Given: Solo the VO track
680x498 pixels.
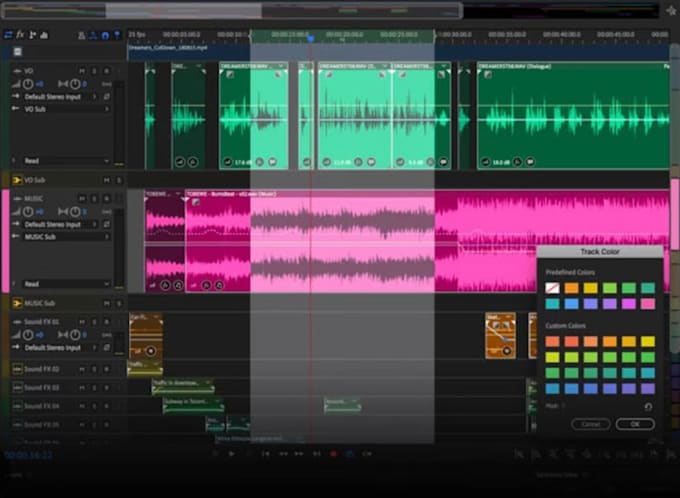Looking at the screenshot, I should 94,71.
